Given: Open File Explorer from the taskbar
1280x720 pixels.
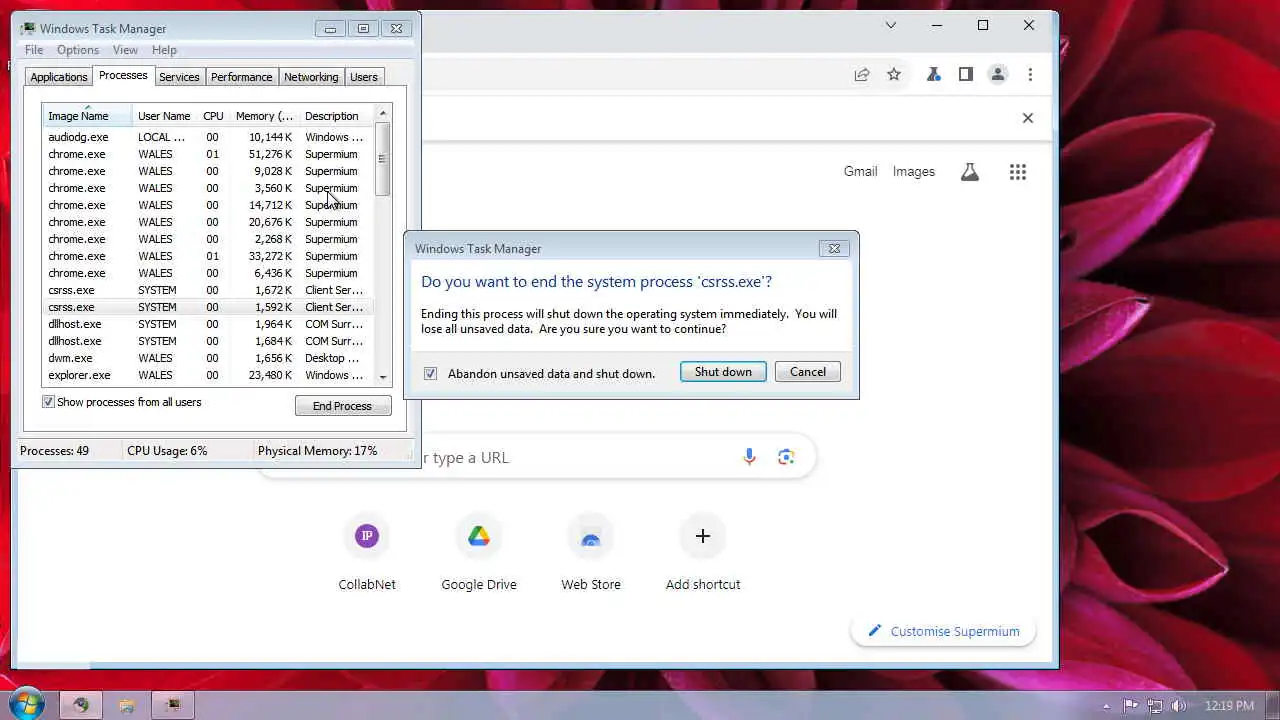Looking at the screenshot, I should pos(127,705).
